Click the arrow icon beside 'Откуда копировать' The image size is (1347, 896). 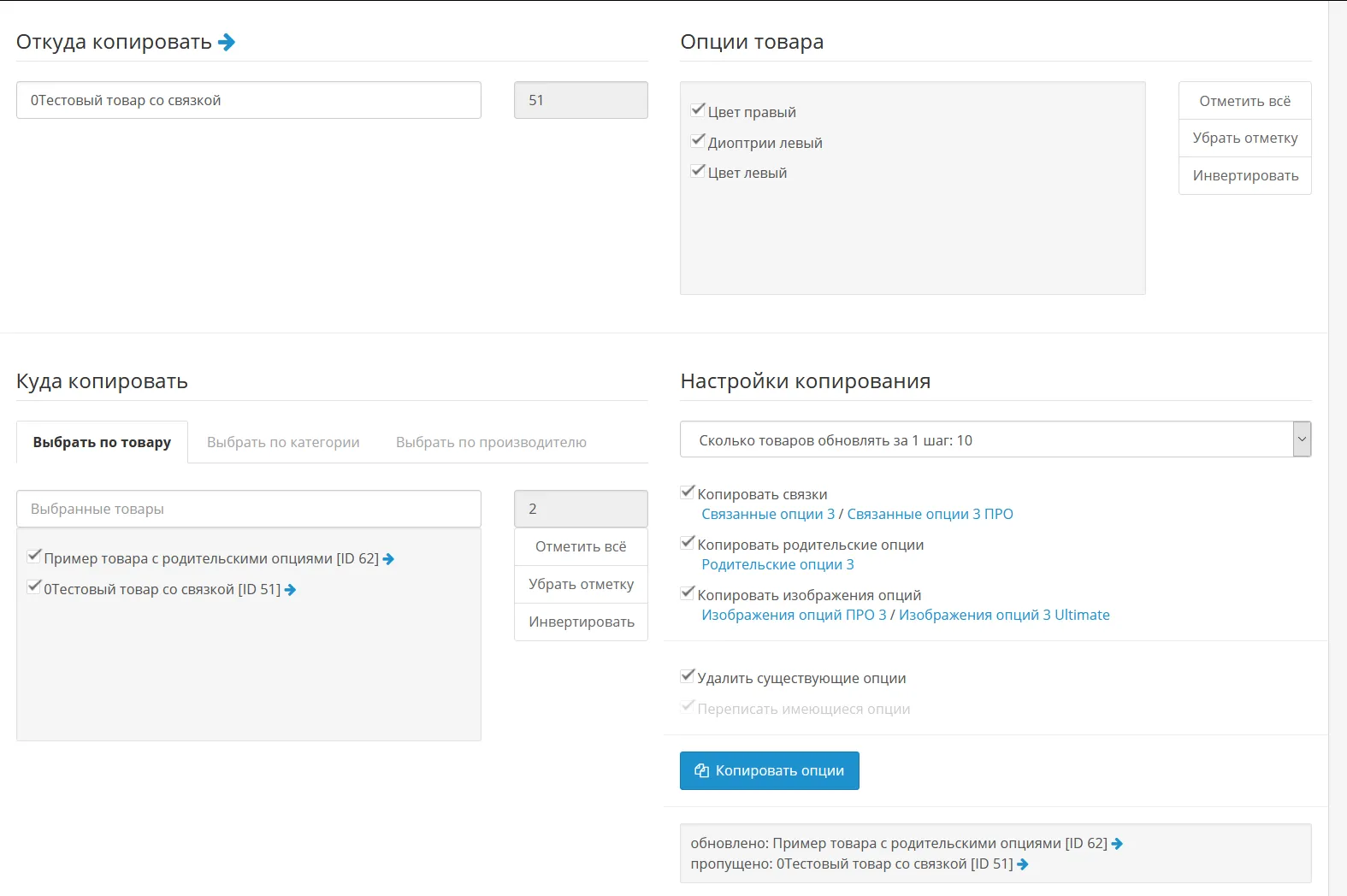pyautogui.click(x=227, y=42)
